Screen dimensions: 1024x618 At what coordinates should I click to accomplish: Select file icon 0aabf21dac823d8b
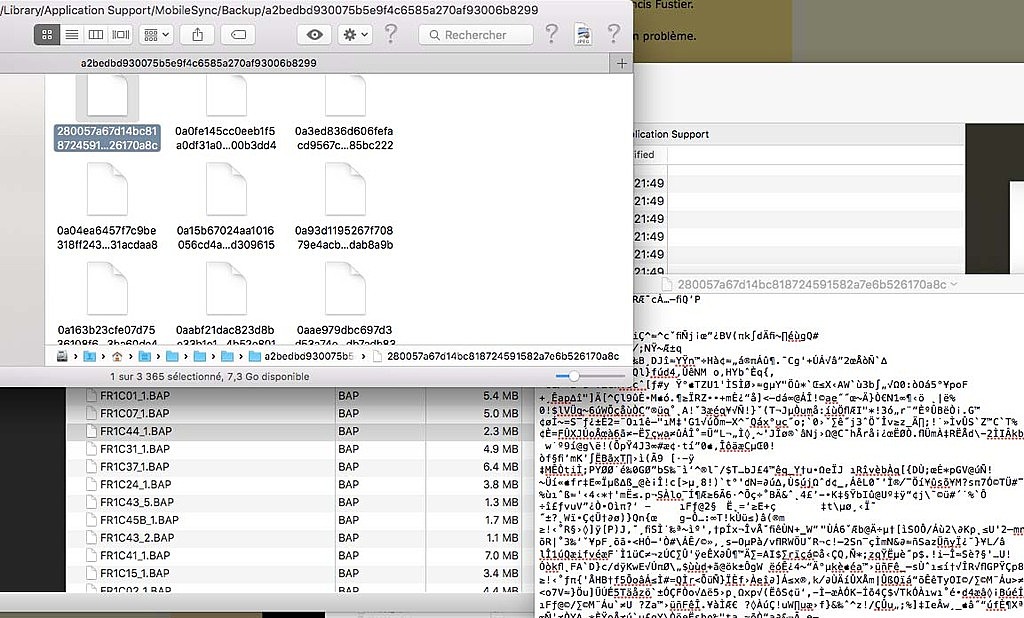pyautogui.click(x=226, y=288)
